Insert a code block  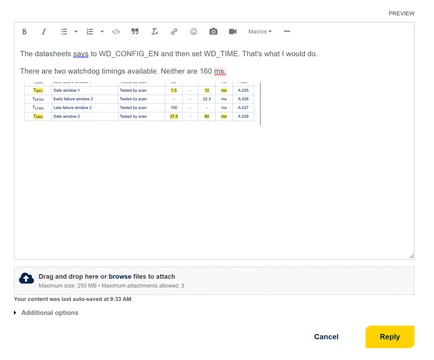click(116, 32)
